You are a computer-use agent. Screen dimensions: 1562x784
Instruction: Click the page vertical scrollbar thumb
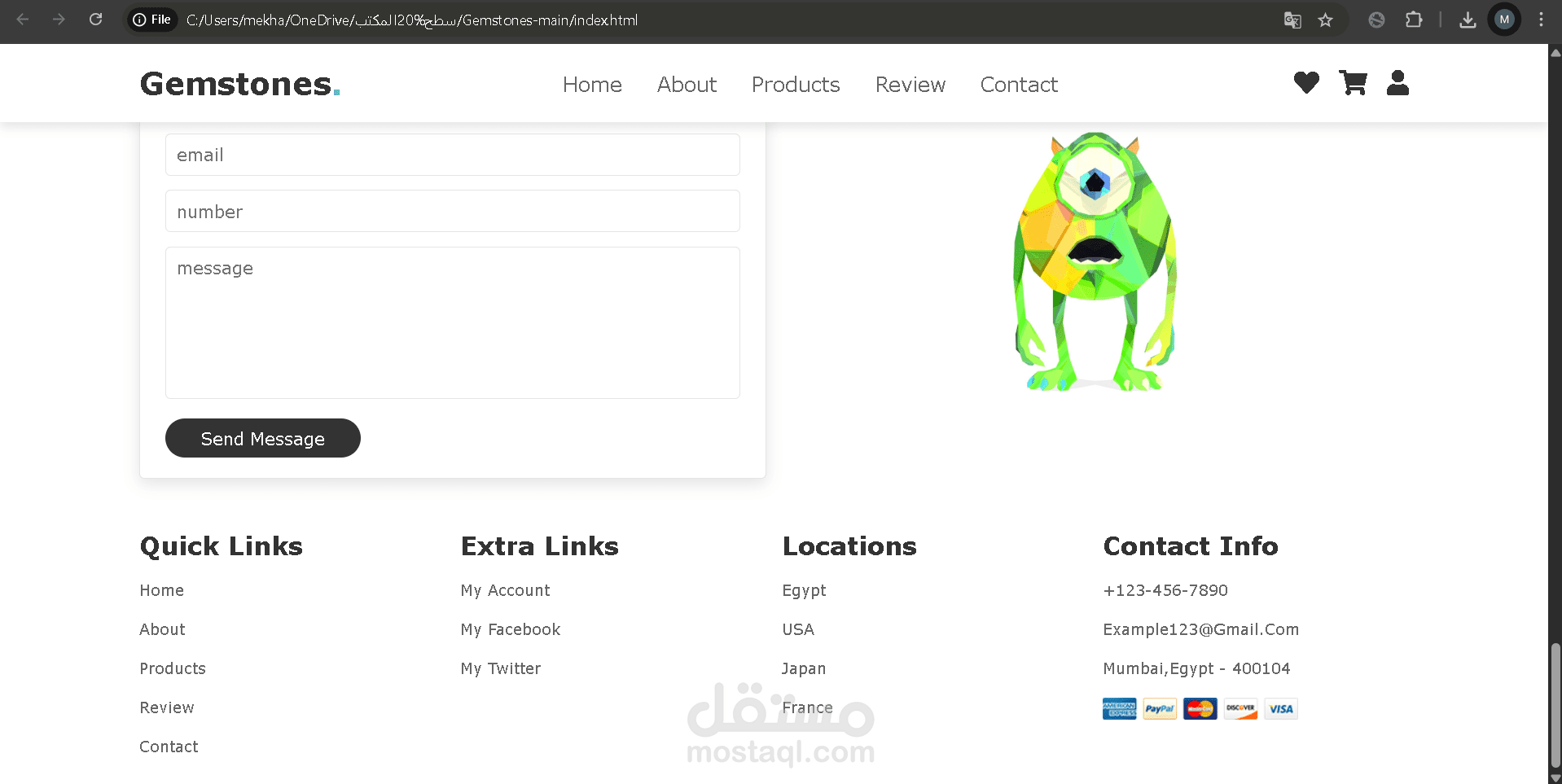[x=1555, y=704]
